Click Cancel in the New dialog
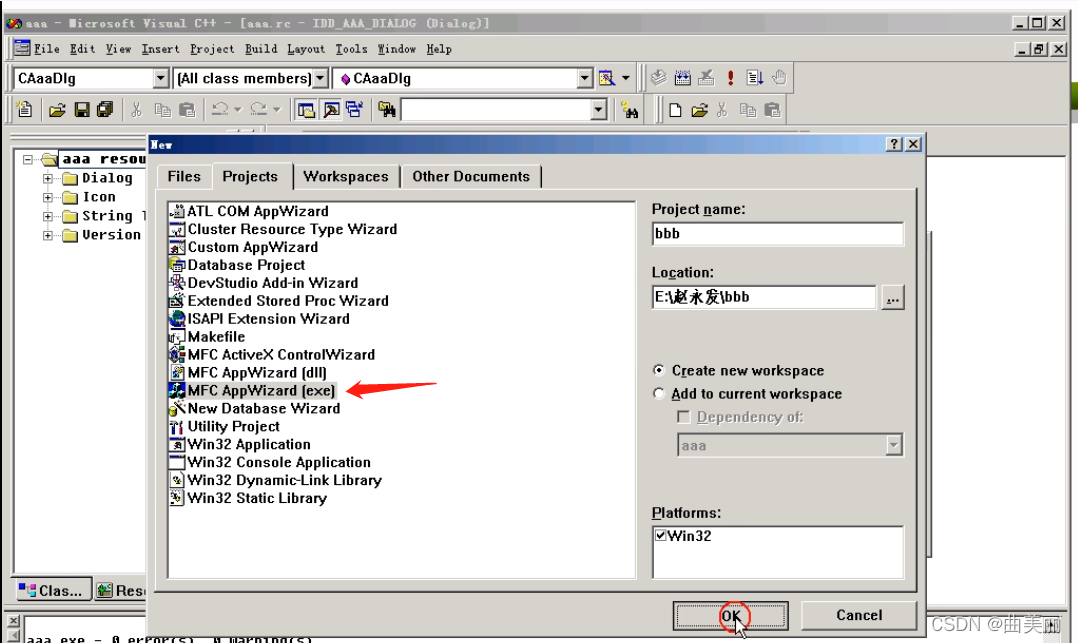Image resolution: width=1078 pixels, height=643 pixels. [859, 615]
